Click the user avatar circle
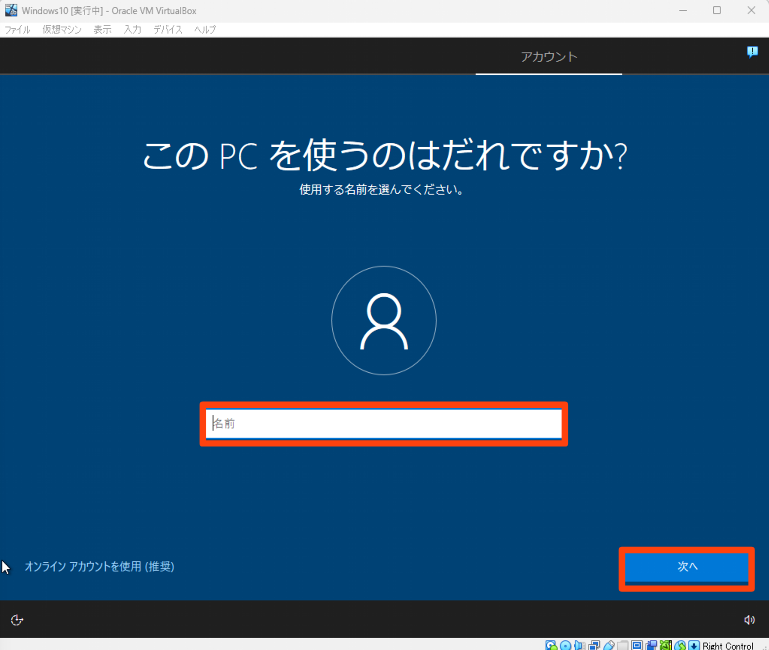The image size is (769, 650). (384, 320)
